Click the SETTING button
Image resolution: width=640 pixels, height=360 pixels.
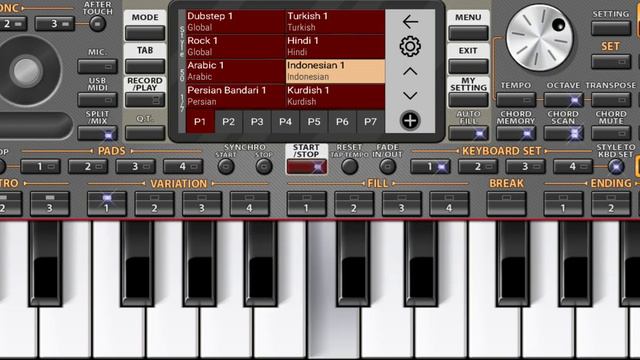click(611, 29)
